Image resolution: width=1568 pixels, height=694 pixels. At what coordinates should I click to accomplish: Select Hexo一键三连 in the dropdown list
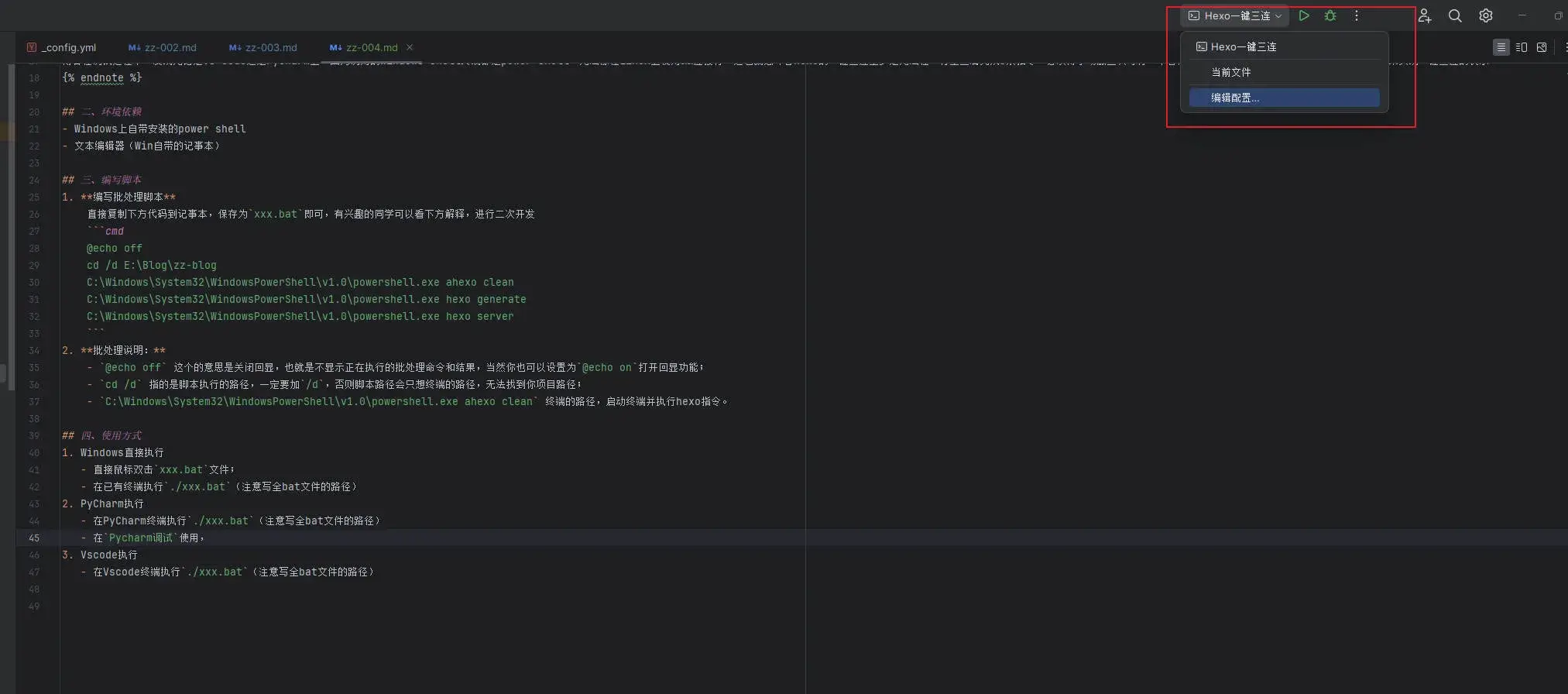[x=1284, y=46]
